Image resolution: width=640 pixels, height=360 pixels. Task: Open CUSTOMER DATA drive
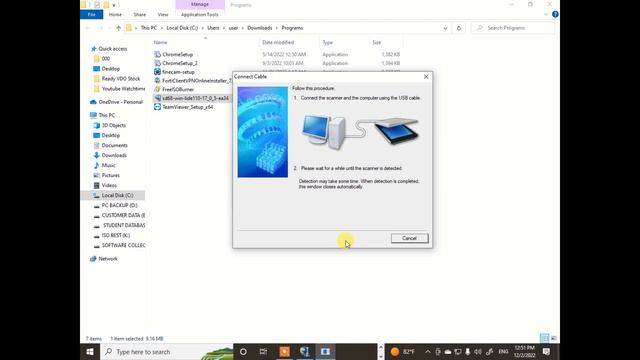[x=123, y=216]
